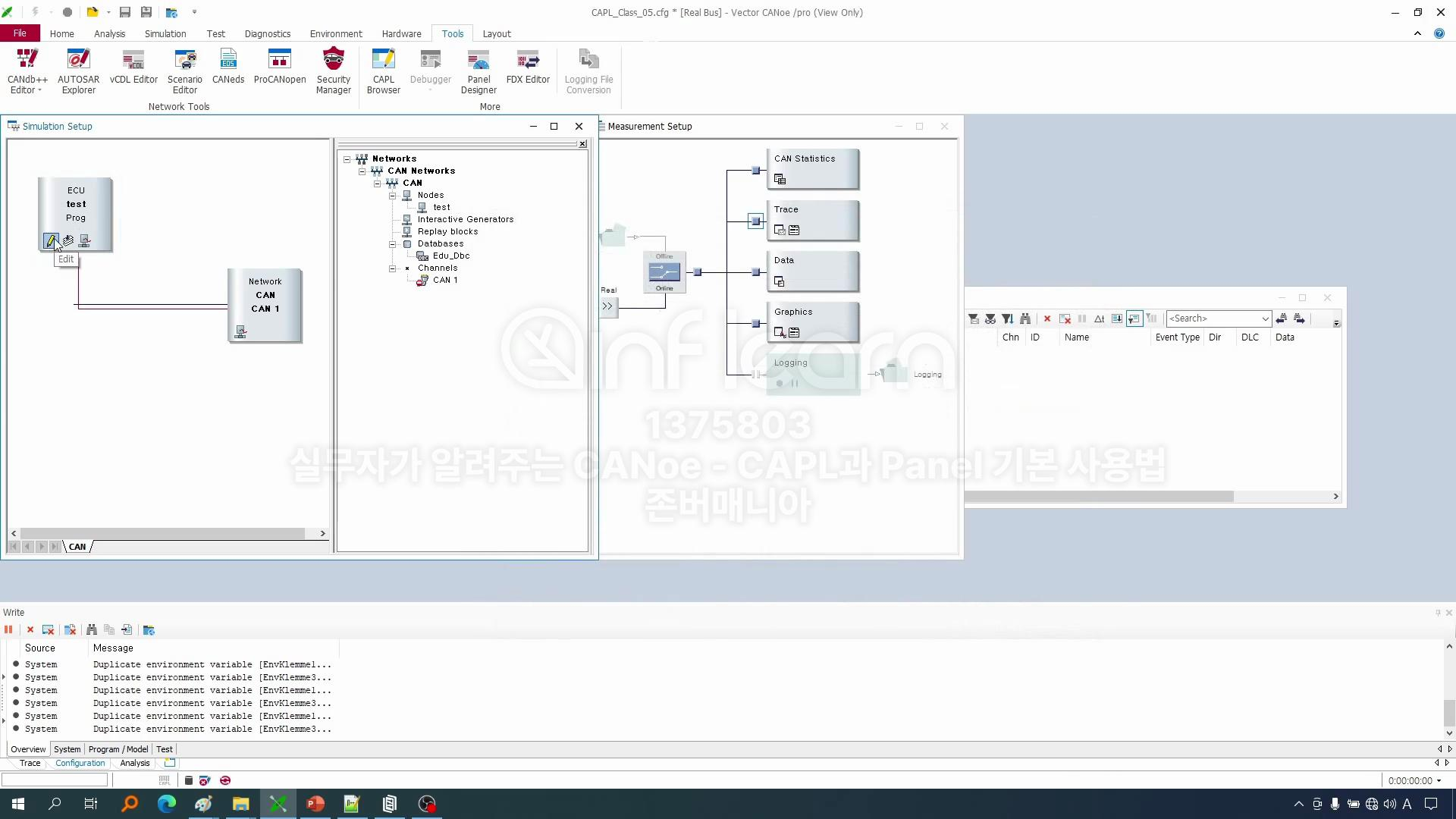This screenshot has width=1456, height=819.
Task: Switch to the Diagnostics ribbon tab
Action: point(268,33)
